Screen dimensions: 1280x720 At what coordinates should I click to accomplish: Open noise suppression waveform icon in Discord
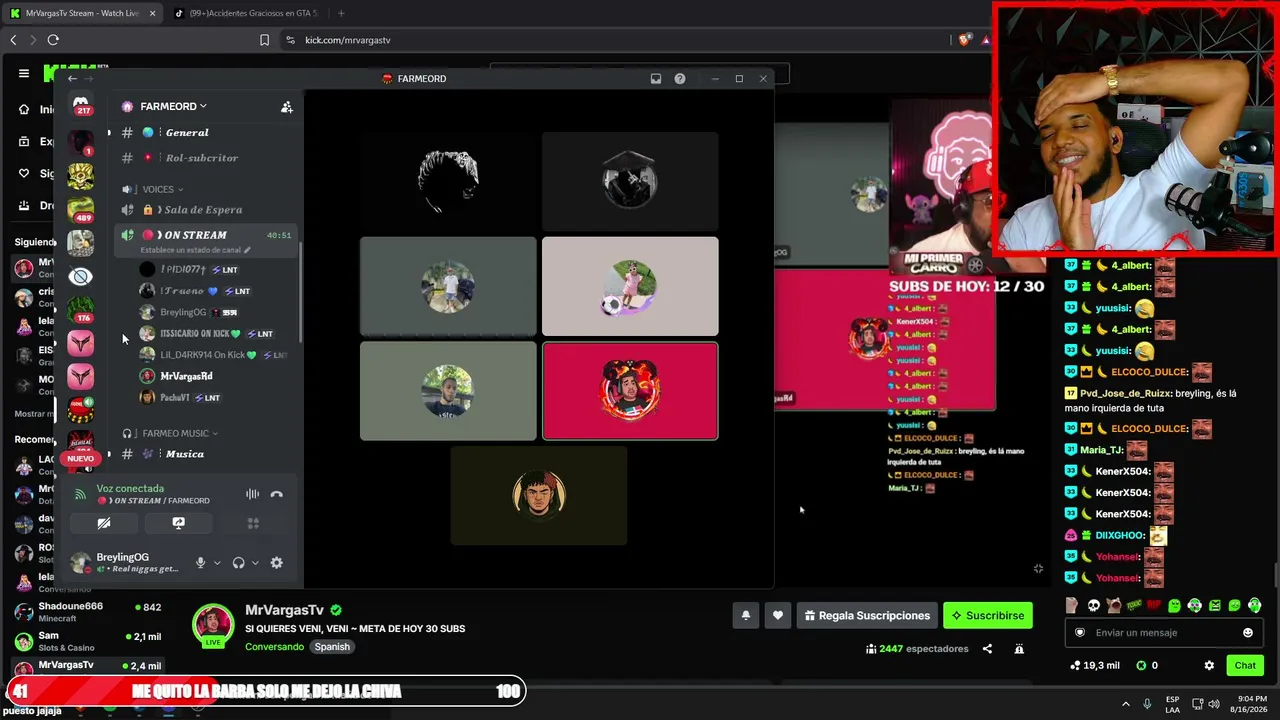[x=252, y=494]
